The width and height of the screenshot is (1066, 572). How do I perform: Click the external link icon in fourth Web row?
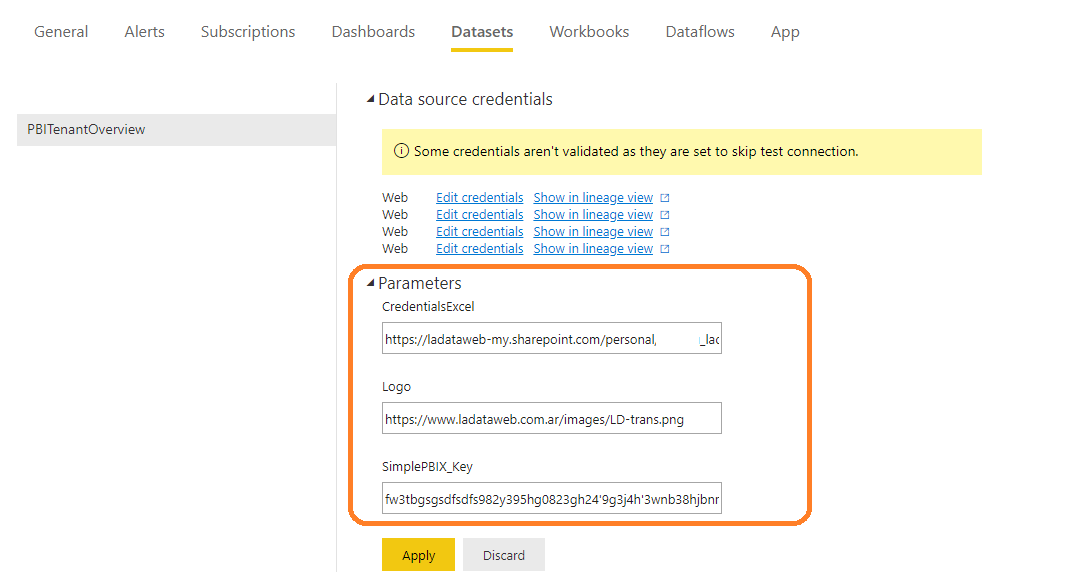tap(665, 249)
